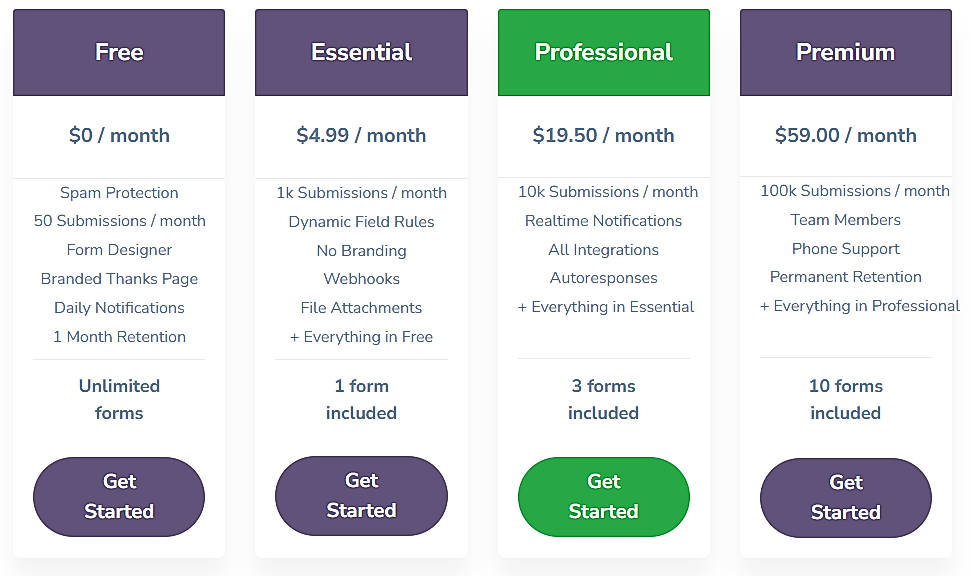This screenshot has height=576, width=971.
Task: Click Get Started under the Premium plan
Action: tap(845, 497)
